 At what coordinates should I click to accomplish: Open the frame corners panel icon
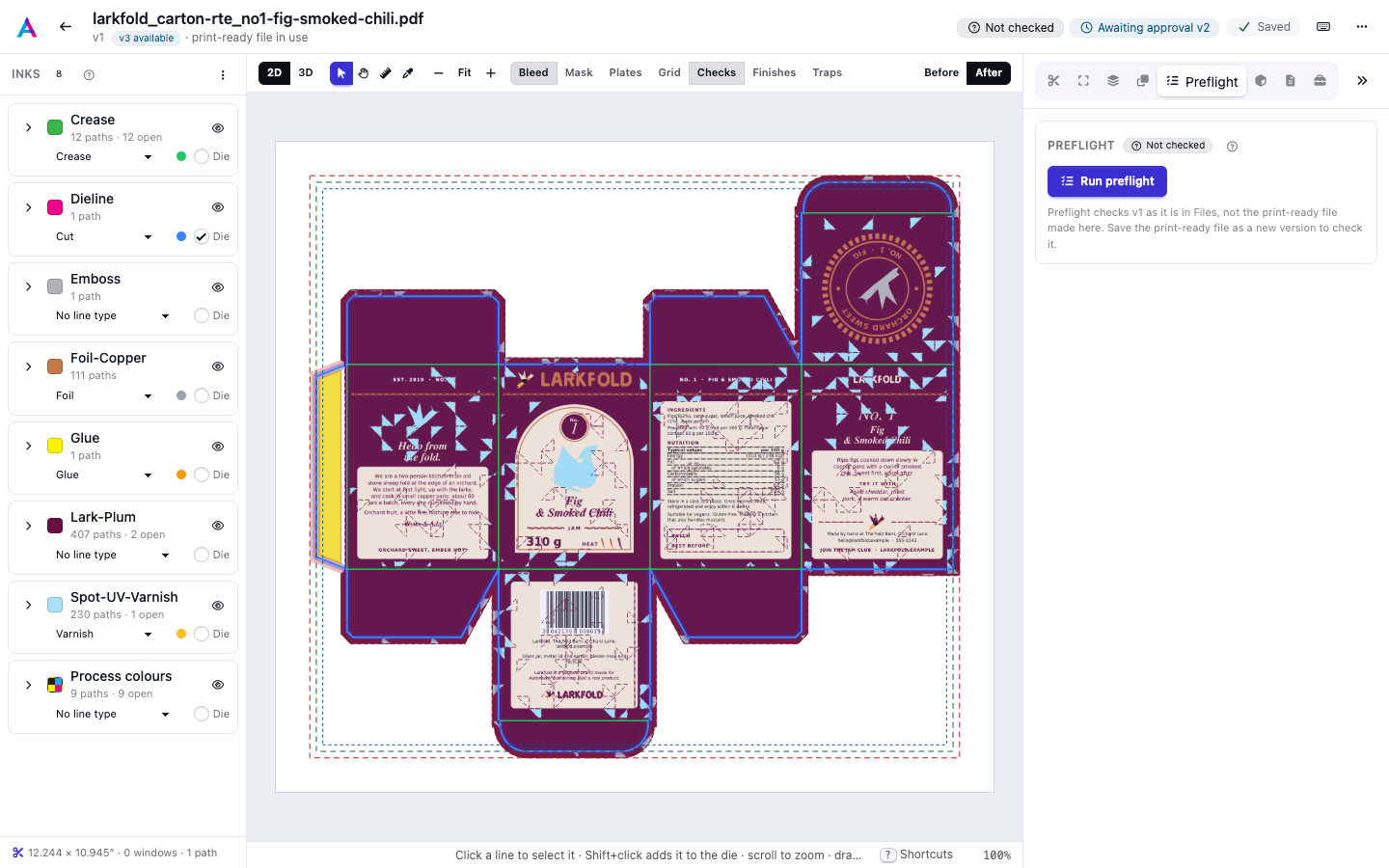pyautogui.click(x=1083, y=81)
